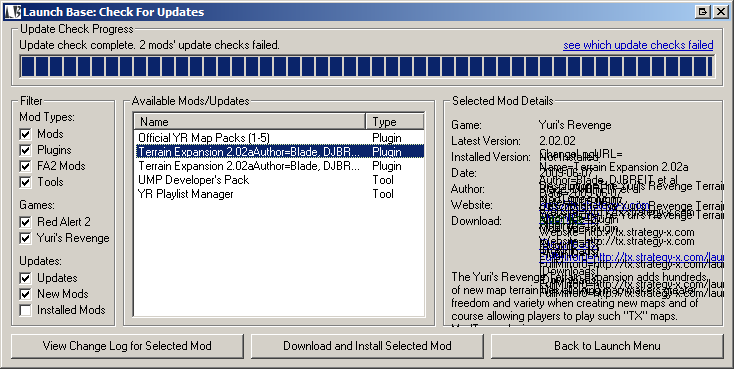Uncheck the Red Alert 2 game filter
The height and width of the screenshot is (369, 734).
25,222
